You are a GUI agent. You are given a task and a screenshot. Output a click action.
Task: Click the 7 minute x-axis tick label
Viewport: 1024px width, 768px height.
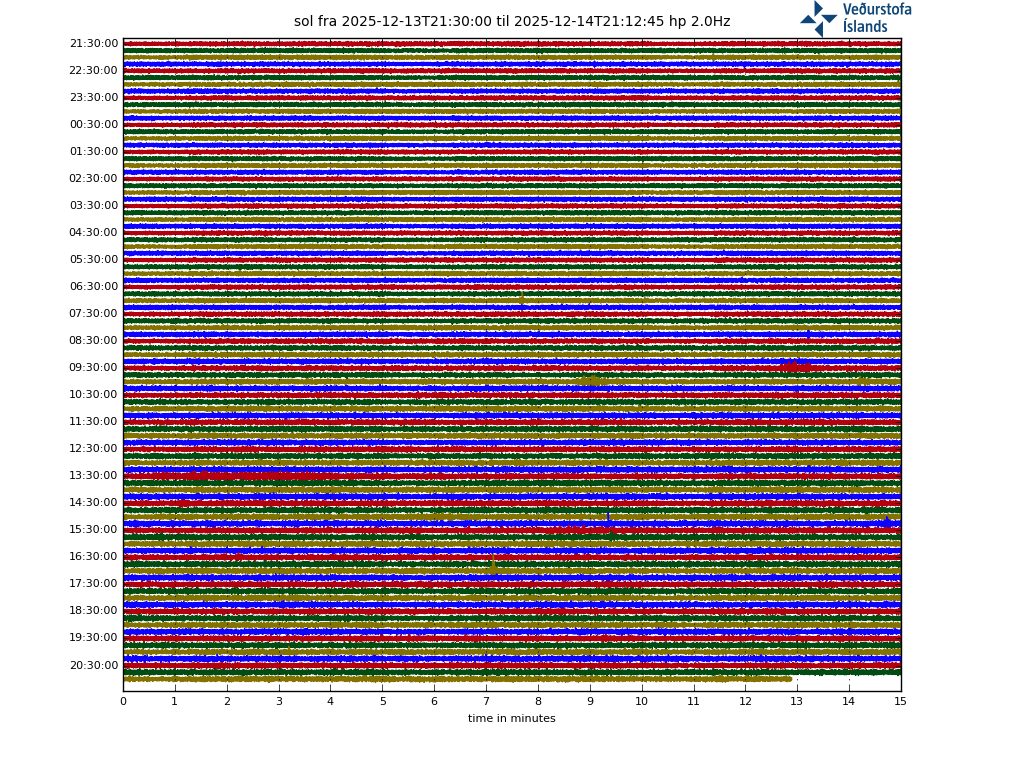[x=486, y=701]
